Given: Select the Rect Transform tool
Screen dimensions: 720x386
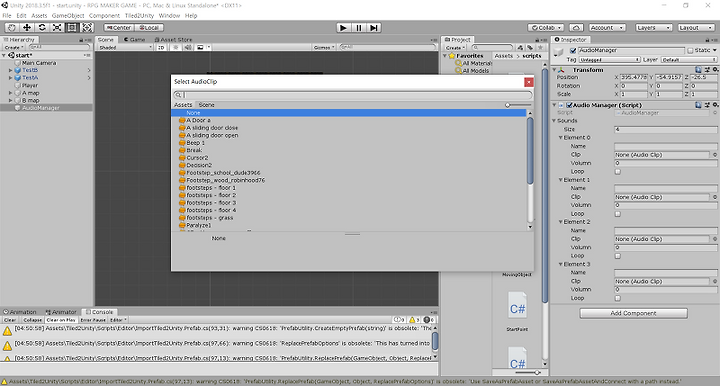Looking at the screenshot, I should [x=72, y=28].
